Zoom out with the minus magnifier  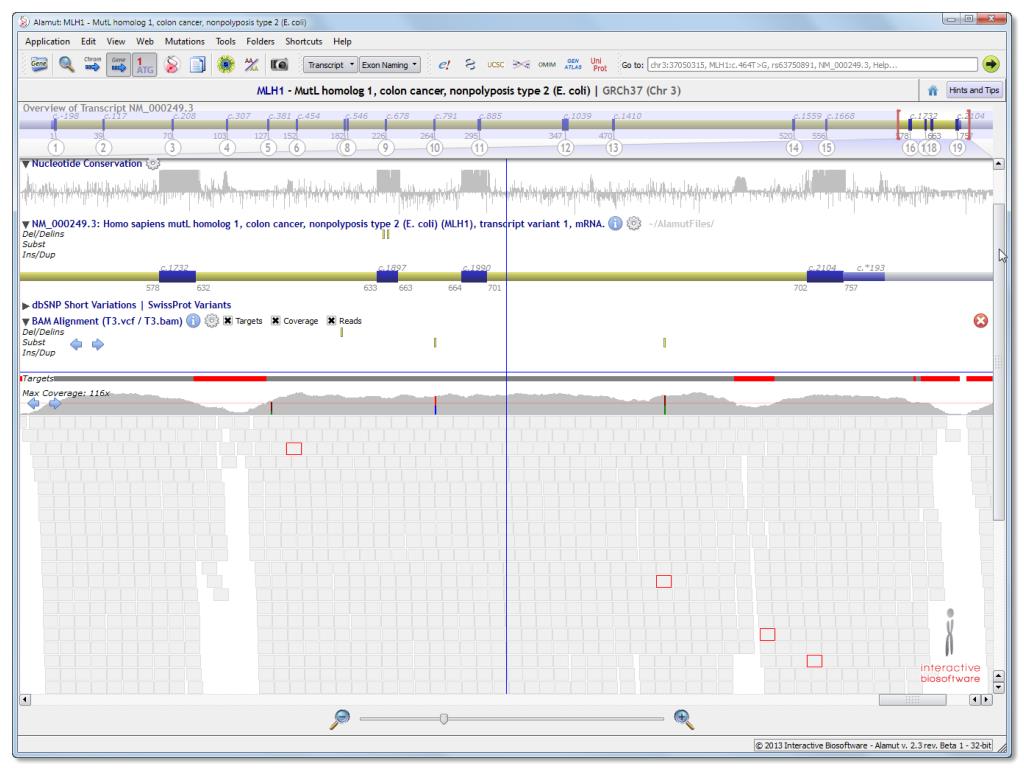(x=340, y=719)
